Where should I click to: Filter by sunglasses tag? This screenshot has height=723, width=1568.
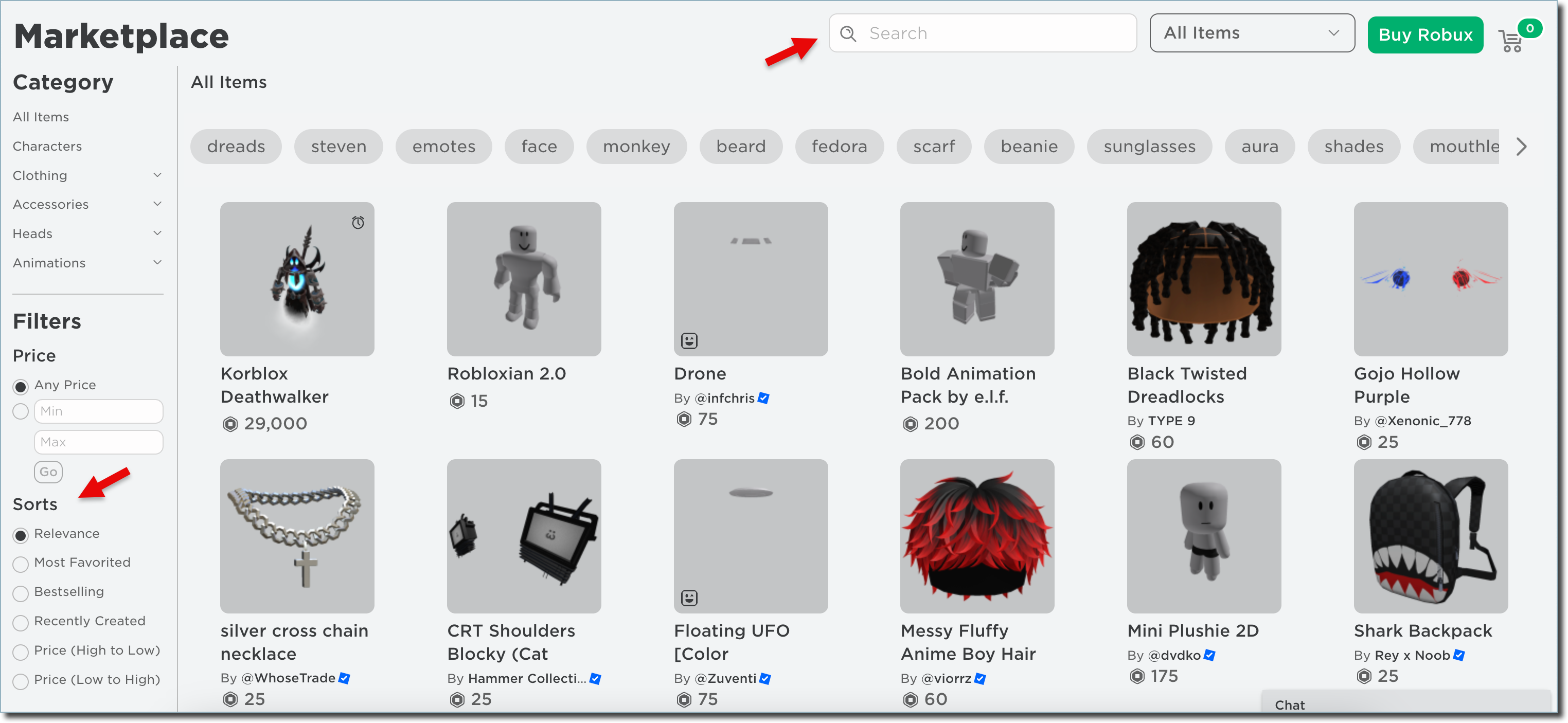click(1150, 146)
